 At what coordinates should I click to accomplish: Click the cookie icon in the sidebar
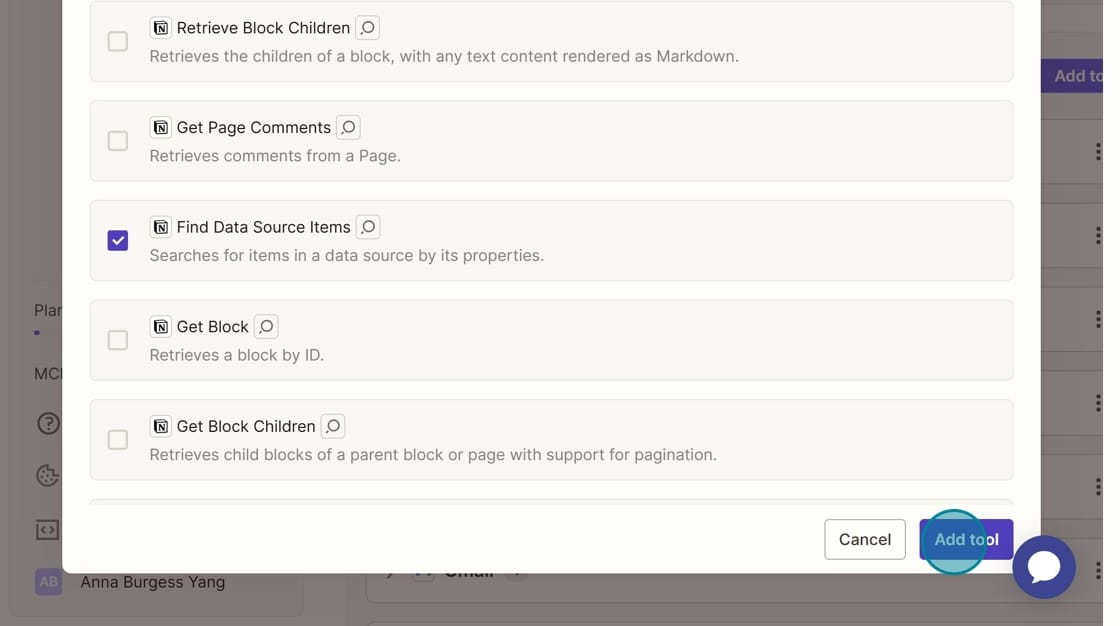click(48, 476)
